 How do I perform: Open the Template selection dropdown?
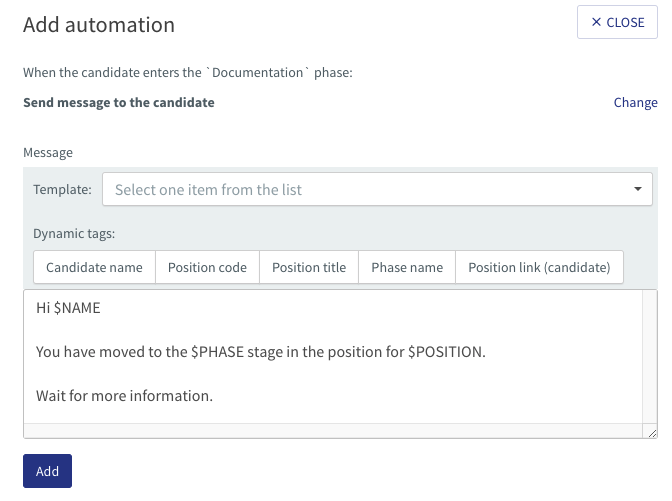[377, 189]
